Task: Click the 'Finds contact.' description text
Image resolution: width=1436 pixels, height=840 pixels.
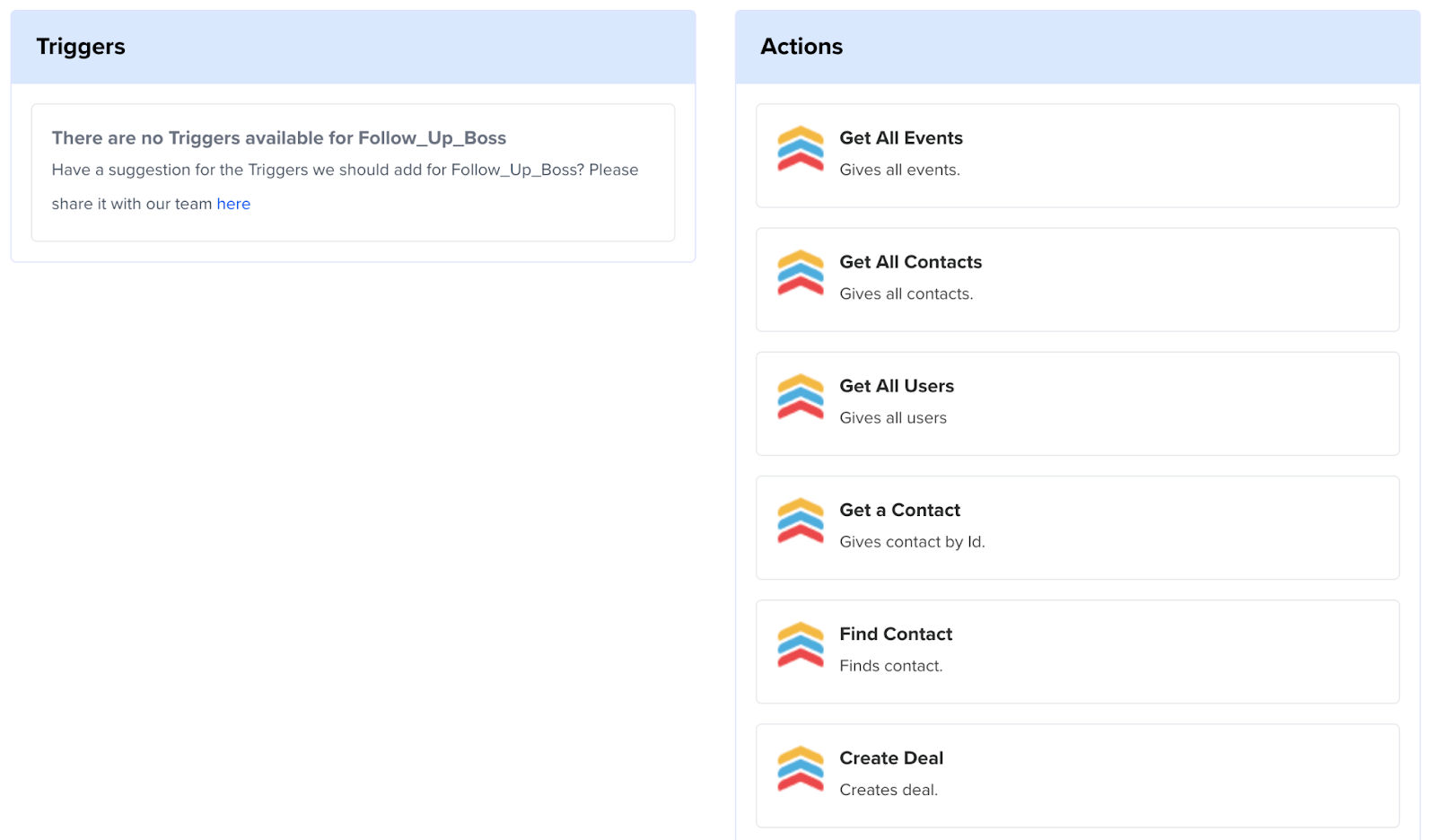Action: [x=890, y=666]
